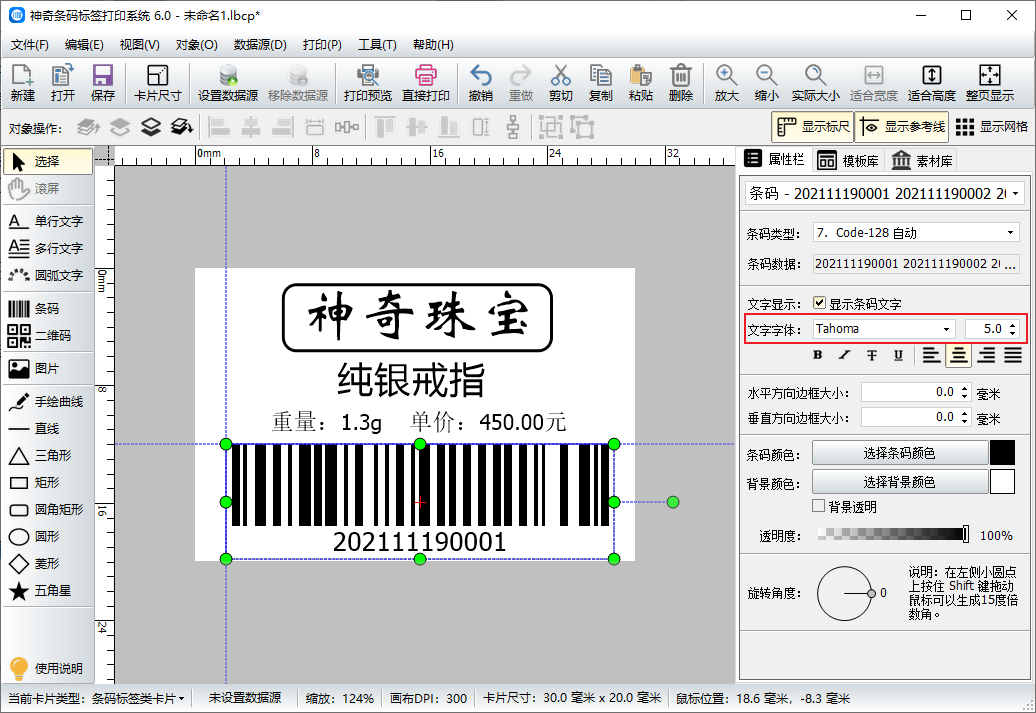The width and height of the screenshot is (1036, 713).
Task: Open the 编辑(E) menu
Action: click(84, 45)
